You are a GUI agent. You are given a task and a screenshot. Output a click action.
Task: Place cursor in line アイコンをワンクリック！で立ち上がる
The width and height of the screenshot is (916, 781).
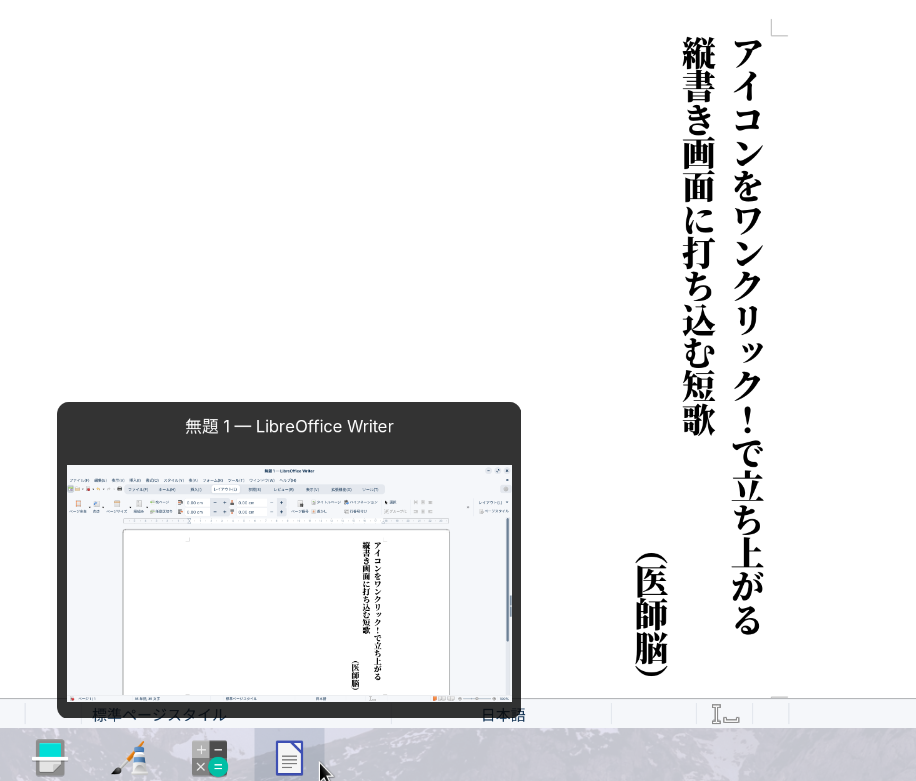(x=748, y=337)
